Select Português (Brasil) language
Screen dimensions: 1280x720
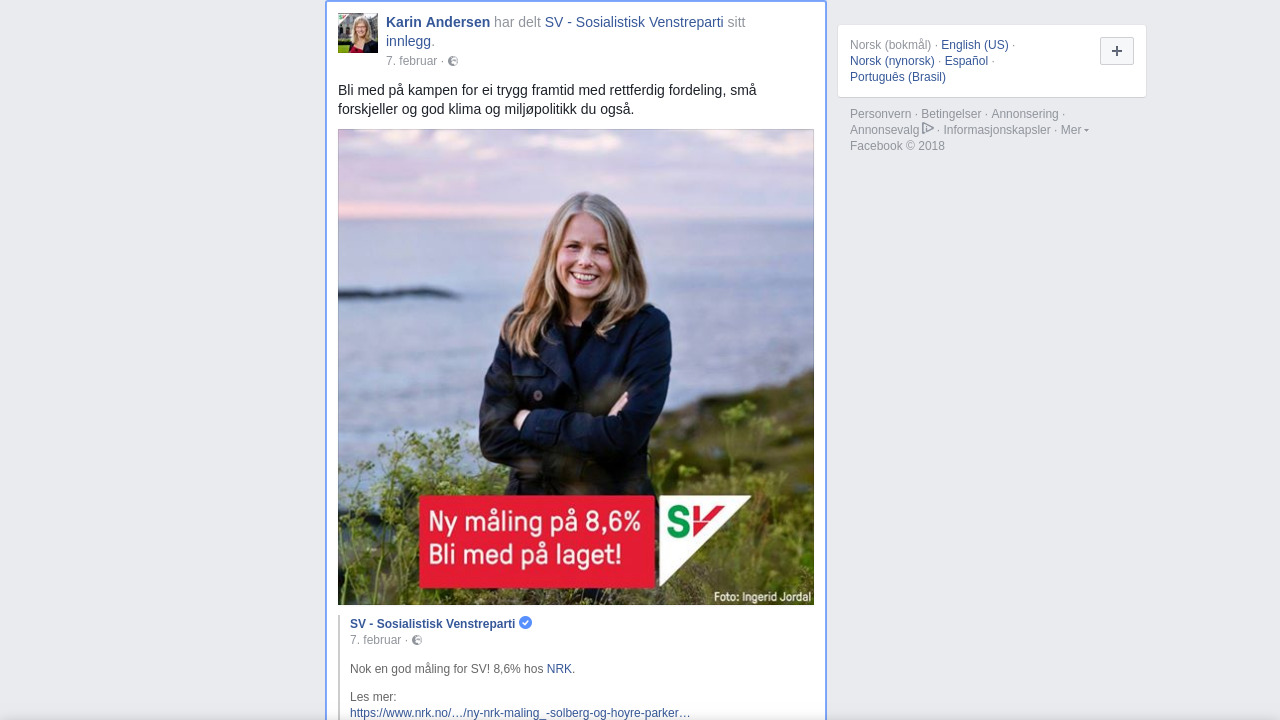click(898, 77)
